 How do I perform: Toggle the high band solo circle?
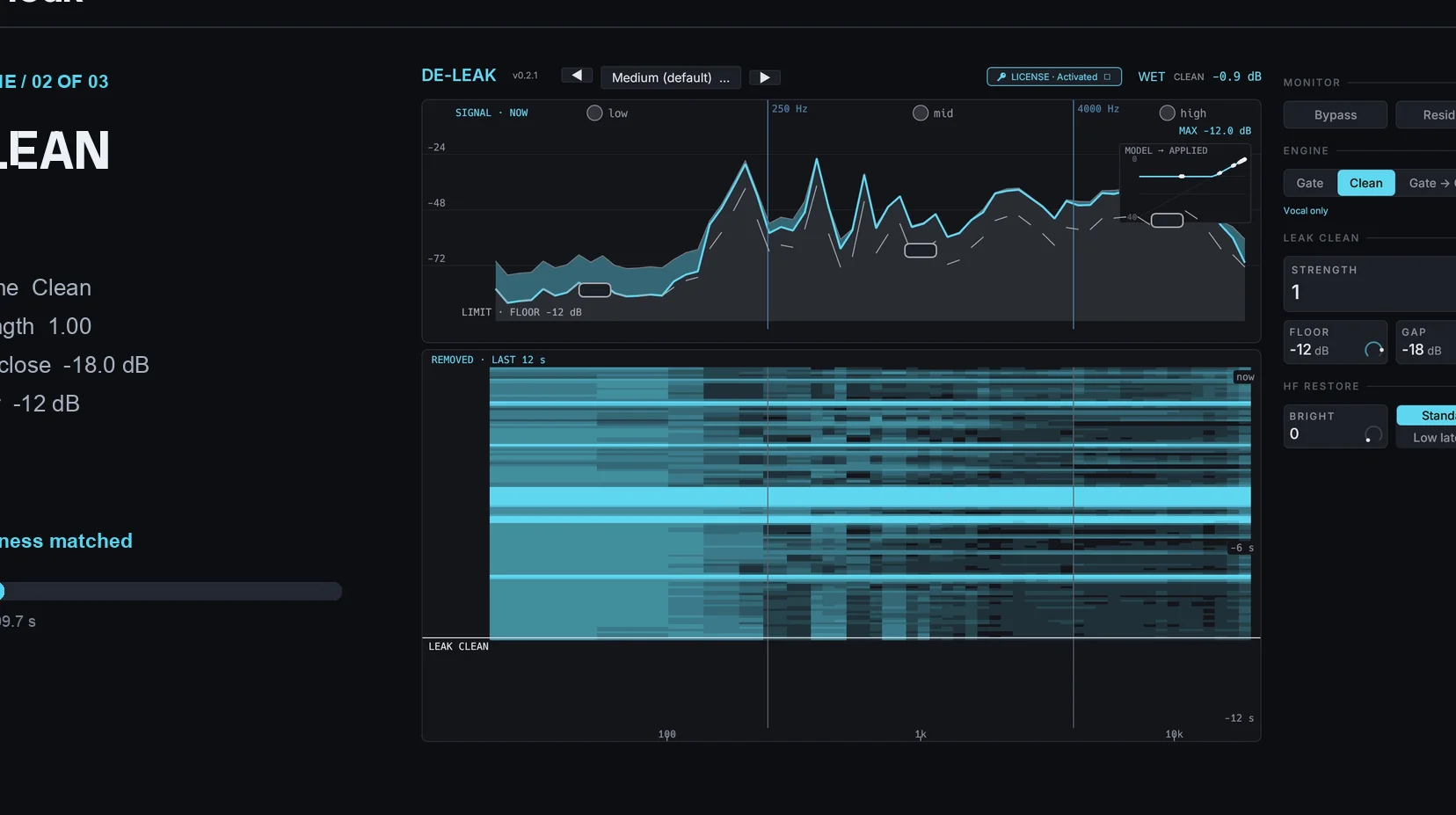1168,113
